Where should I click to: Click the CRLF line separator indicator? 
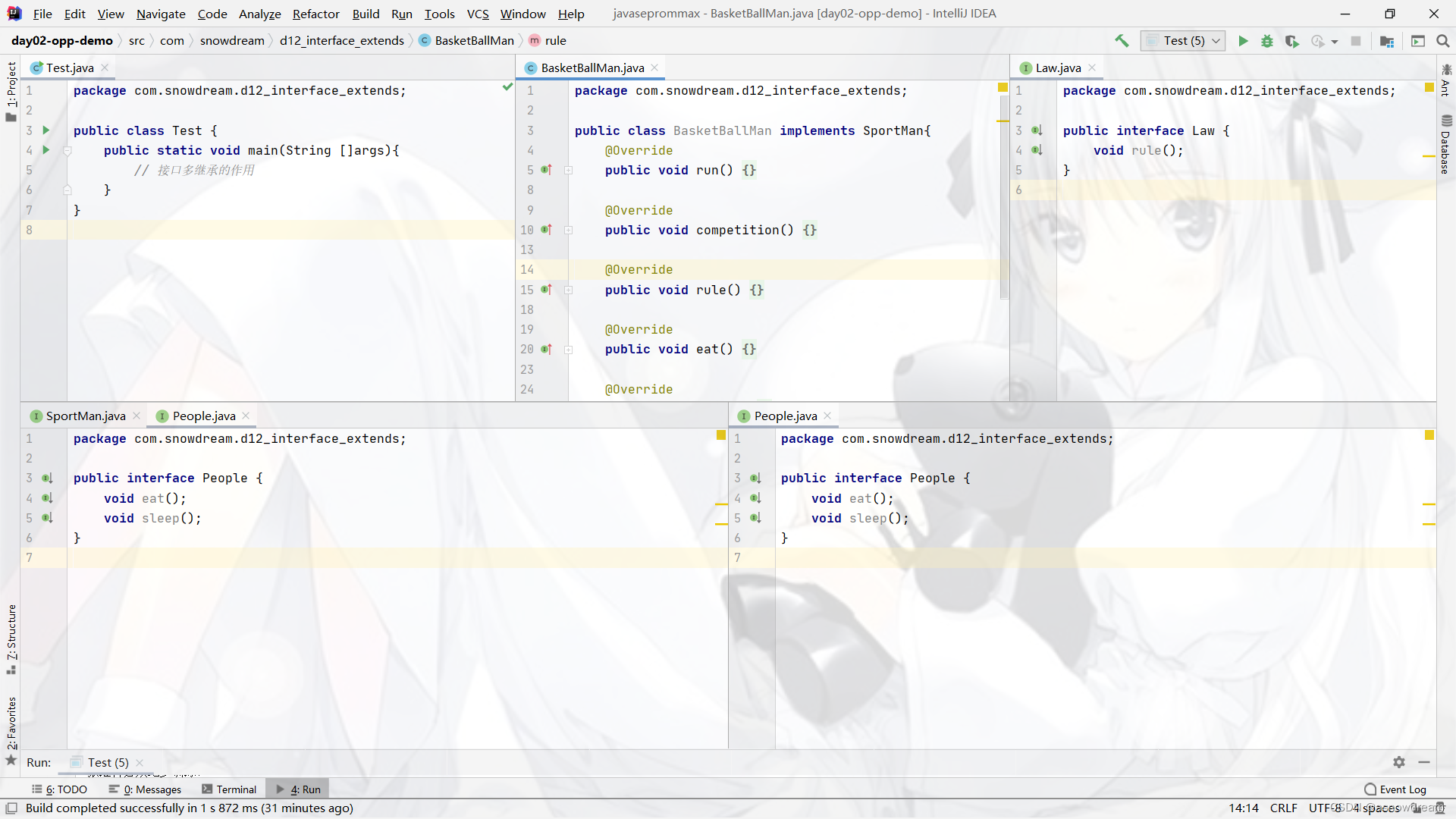coord(1283,808)
